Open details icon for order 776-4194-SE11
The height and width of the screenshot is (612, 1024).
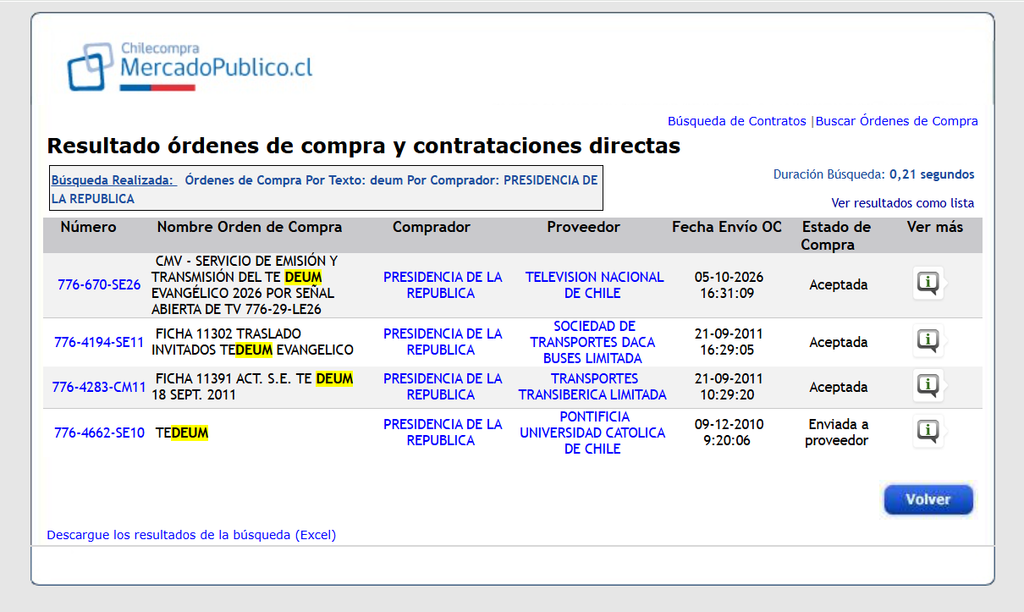point(928,341)
